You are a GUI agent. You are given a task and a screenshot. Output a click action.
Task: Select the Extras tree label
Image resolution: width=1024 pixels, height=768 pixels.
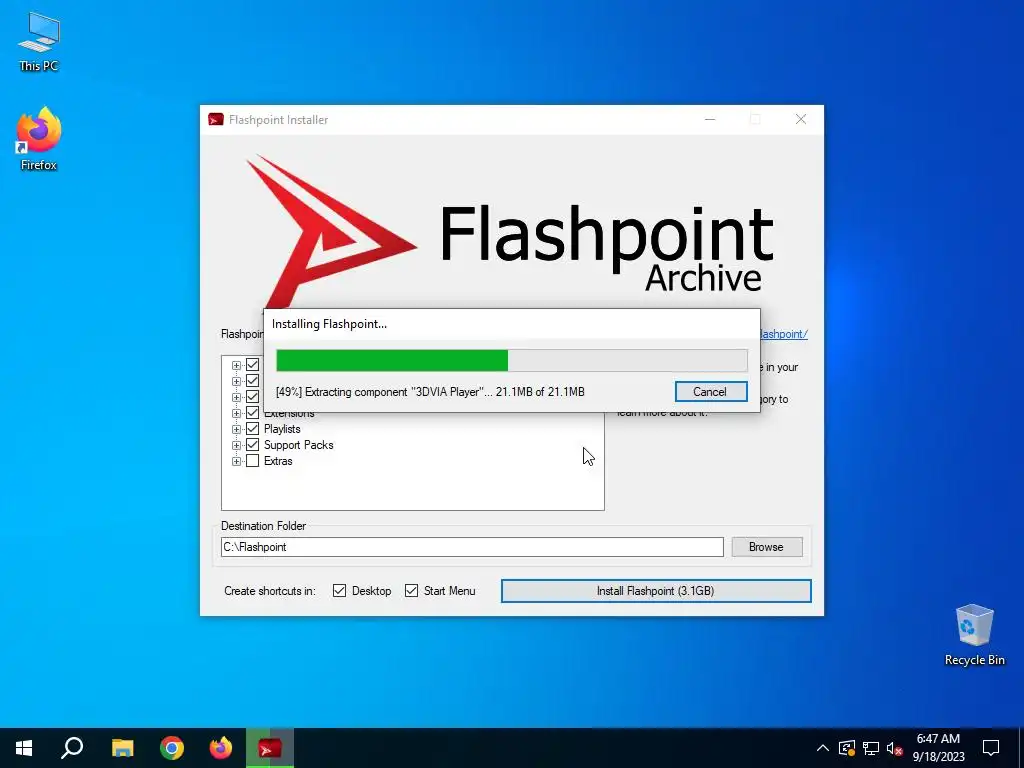(x=278, y=461)
